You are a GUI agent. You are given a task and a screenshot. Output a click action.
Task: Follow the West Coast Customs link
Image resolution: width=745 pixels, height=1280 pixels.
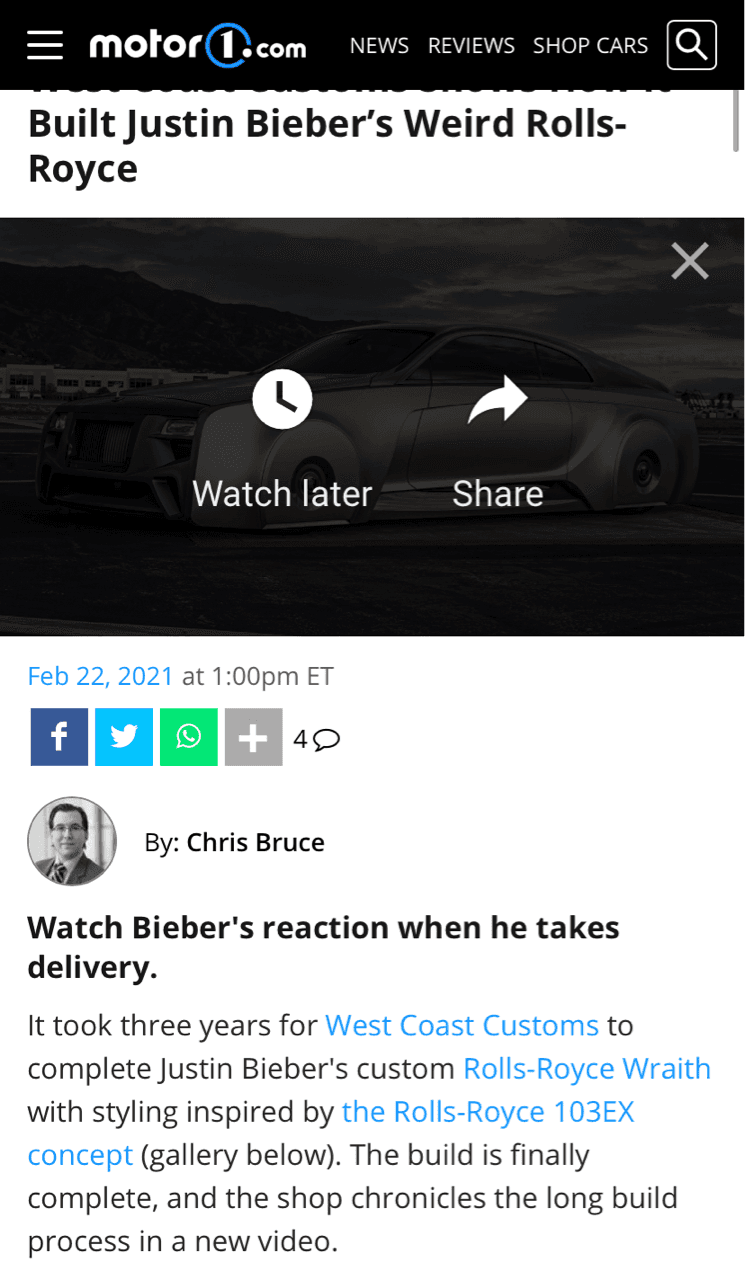click(462, 1025)
